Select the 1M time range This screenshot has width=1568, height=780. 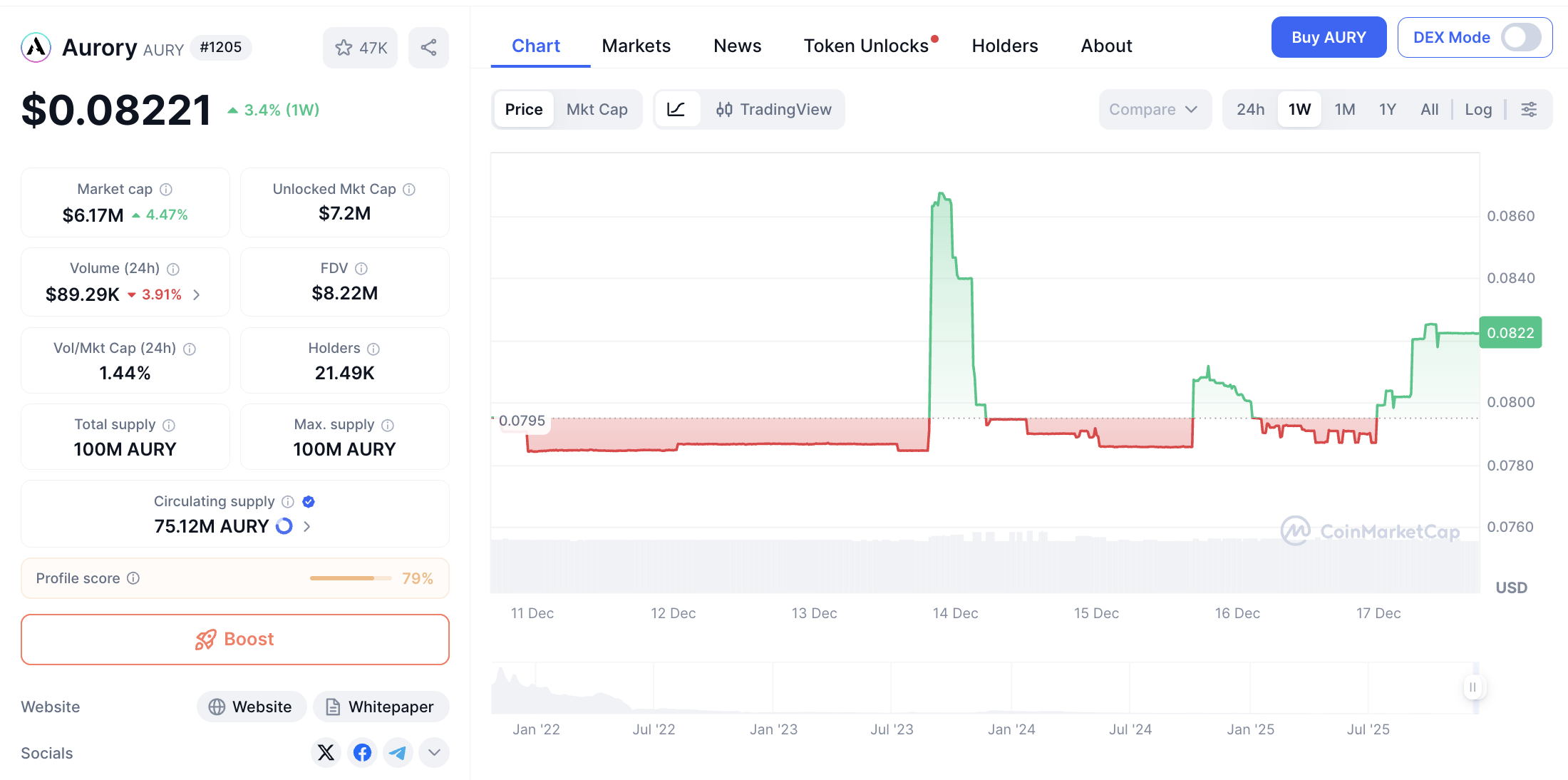pyautogui.click(x=1344, y=109)
